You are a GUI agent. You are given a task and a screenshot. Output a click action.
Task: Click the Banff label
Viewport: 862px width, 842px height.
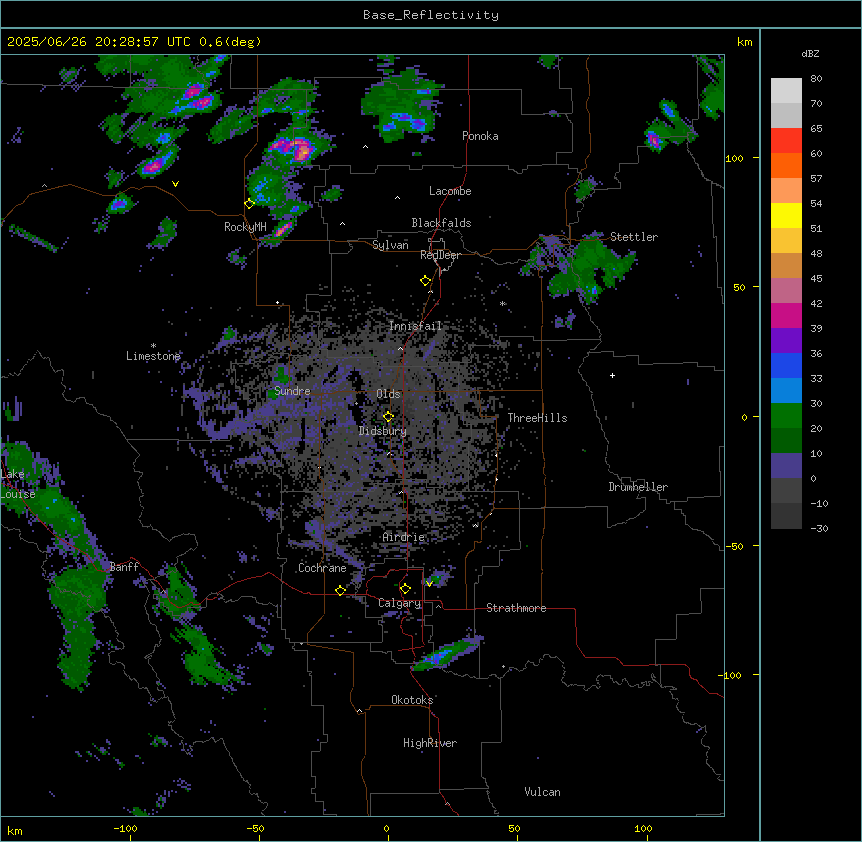(x=124, y=567)
